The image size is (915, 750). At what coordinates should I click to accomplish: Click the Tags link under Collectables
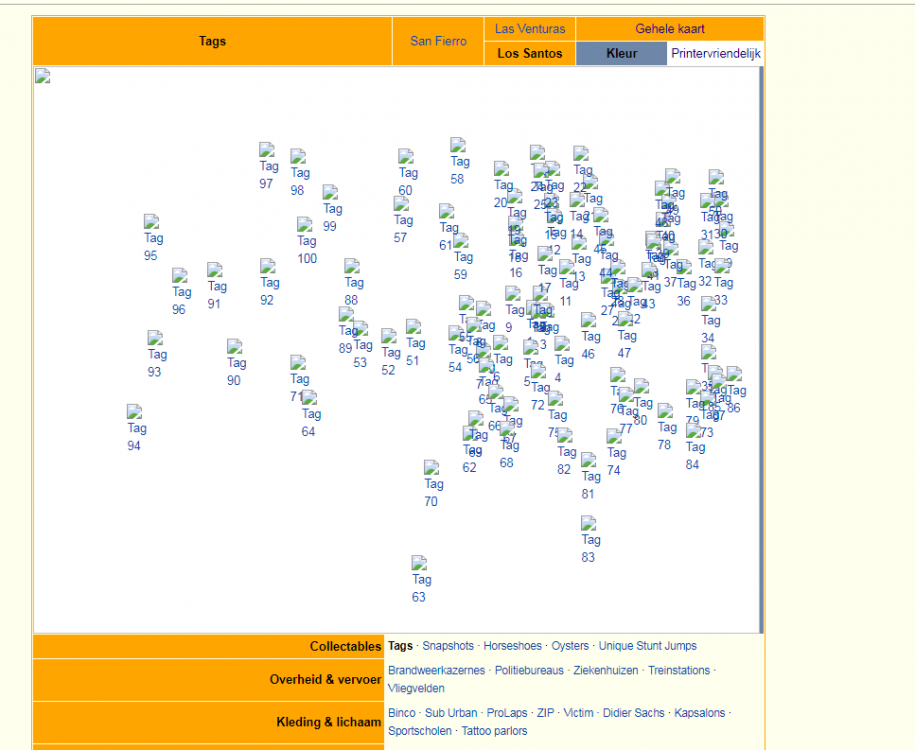[400, 646]
